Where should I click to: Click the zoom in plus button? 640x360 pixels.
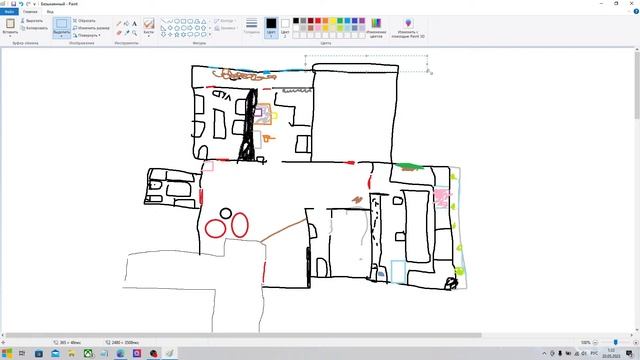point(636,342)
